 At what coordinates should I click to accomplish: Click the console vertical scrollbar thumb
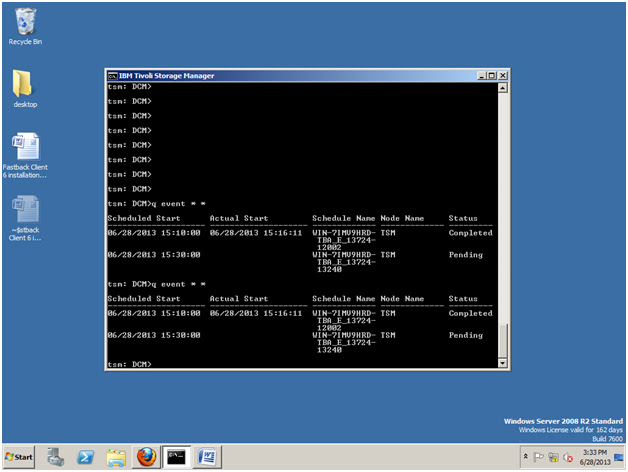coord(503,341)
